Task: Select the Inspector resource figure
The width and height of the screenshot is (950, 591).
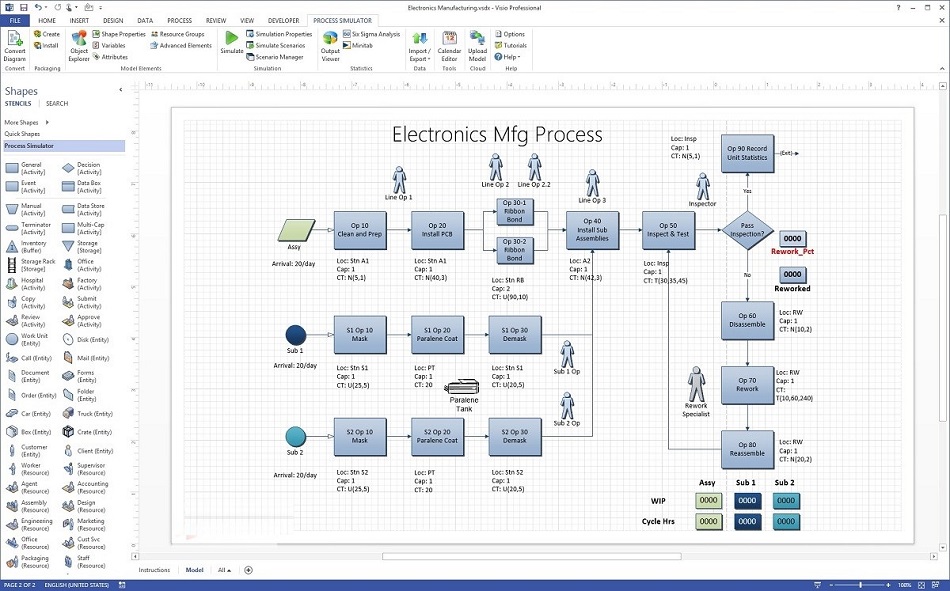Action: tap(702, 187)
